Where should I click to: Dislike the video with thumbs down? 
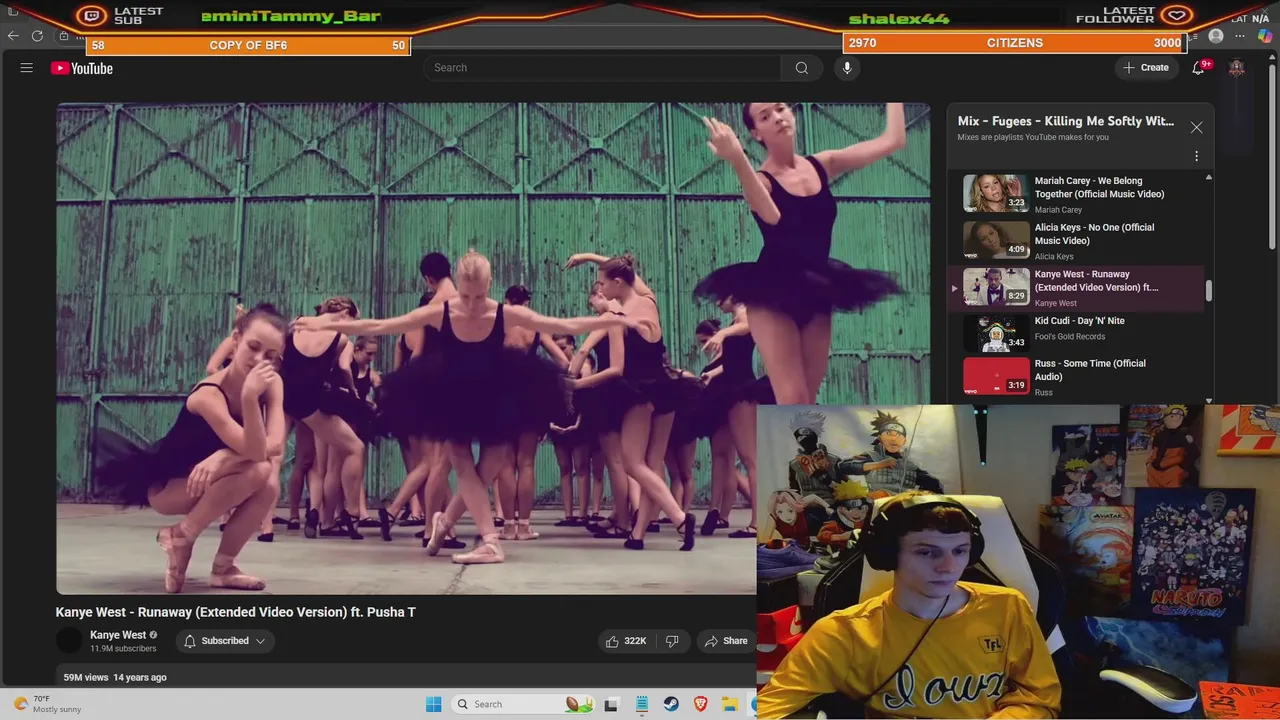click(x=672, y=641)
